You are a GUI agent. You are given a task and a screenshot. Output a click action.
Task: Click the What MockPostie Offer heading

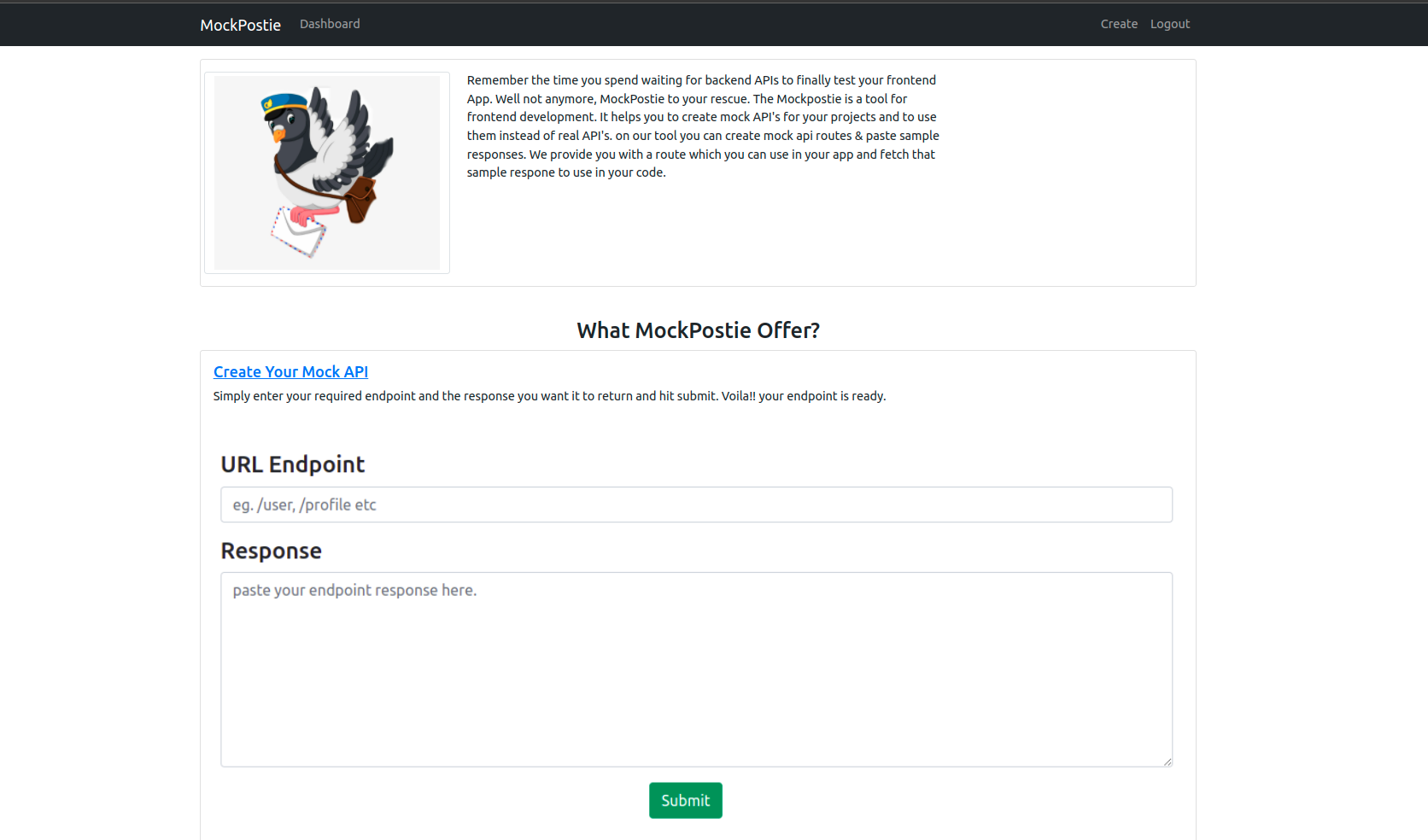point(698,330)
